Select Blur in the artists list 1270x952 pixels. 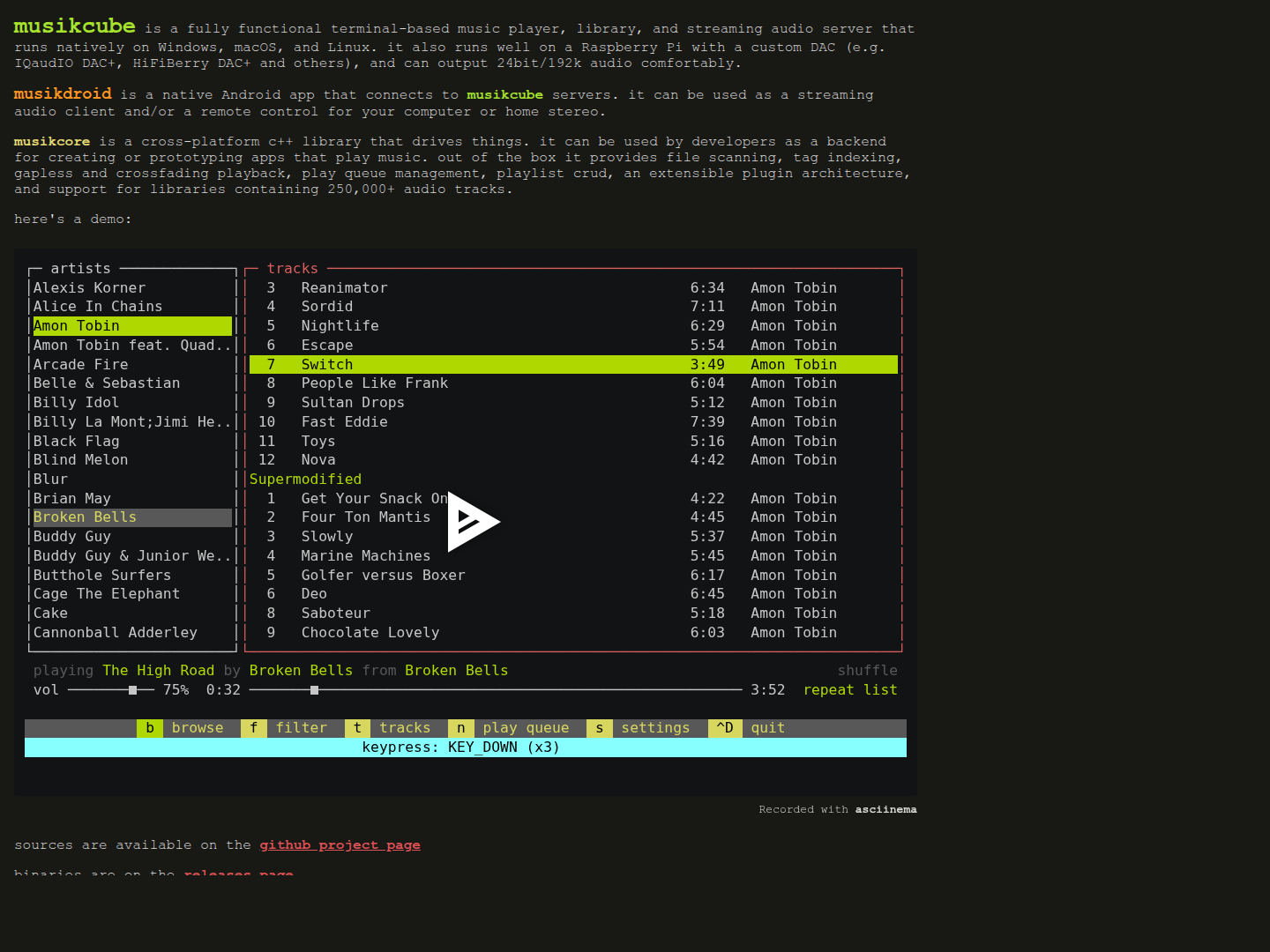click(x=132, y=480)
